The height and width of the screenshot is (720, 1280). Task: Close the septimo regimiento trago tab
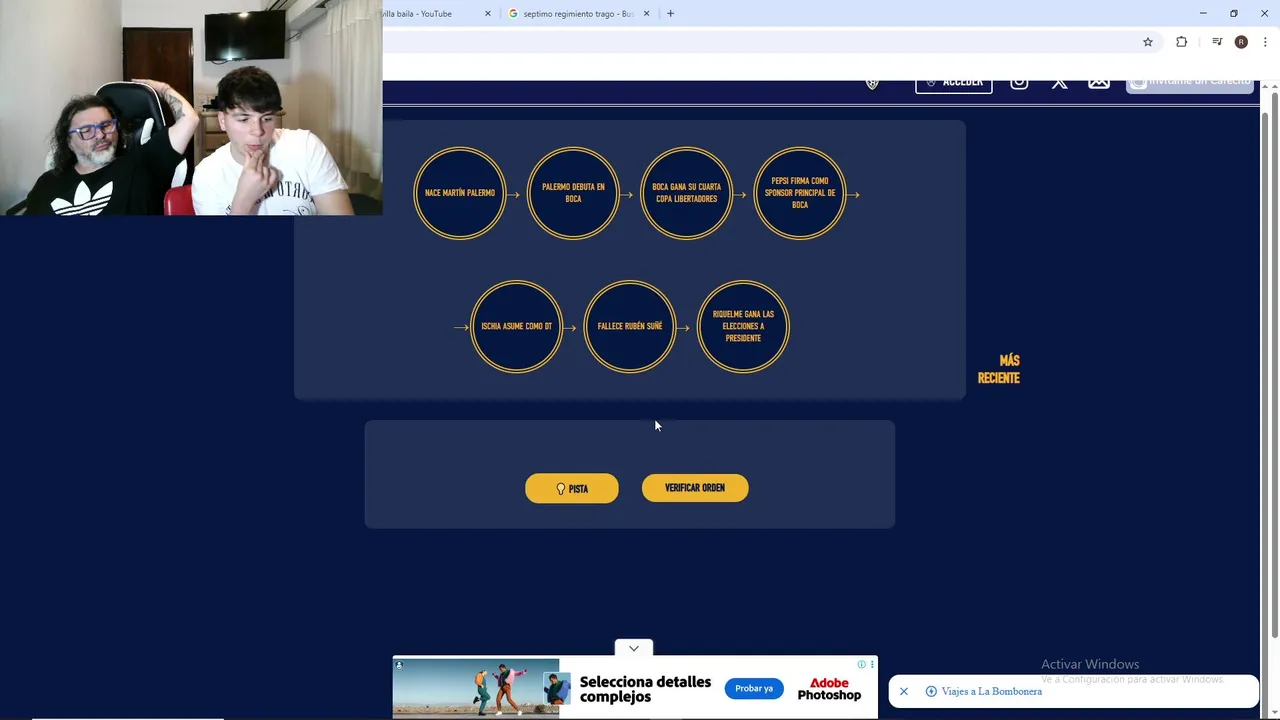click(x=646, y=14)
